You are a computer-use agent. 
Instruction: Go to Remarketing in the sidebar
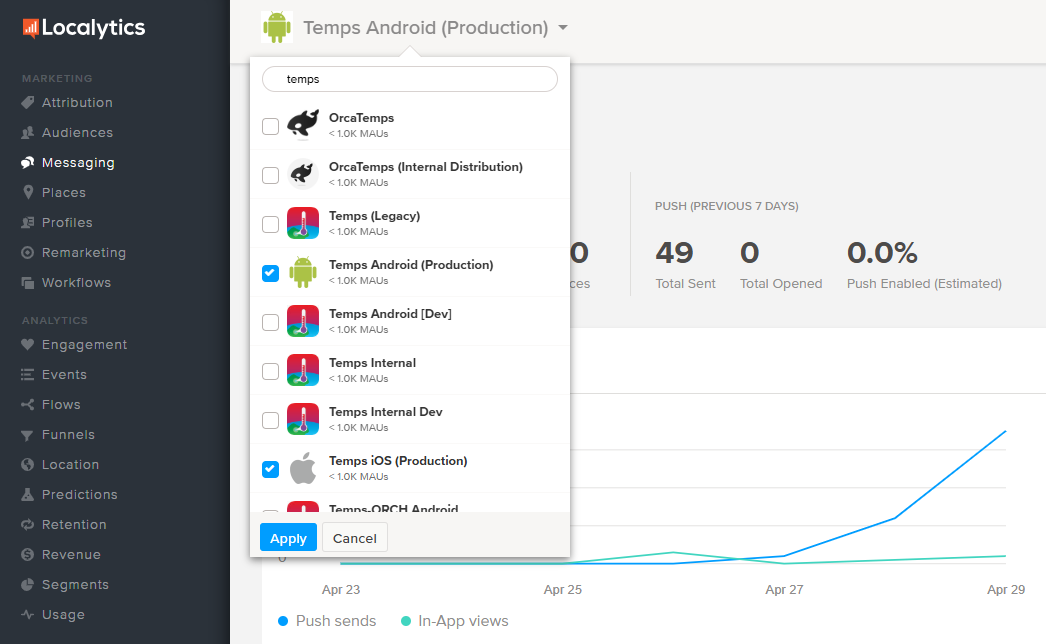coord(83,253)
